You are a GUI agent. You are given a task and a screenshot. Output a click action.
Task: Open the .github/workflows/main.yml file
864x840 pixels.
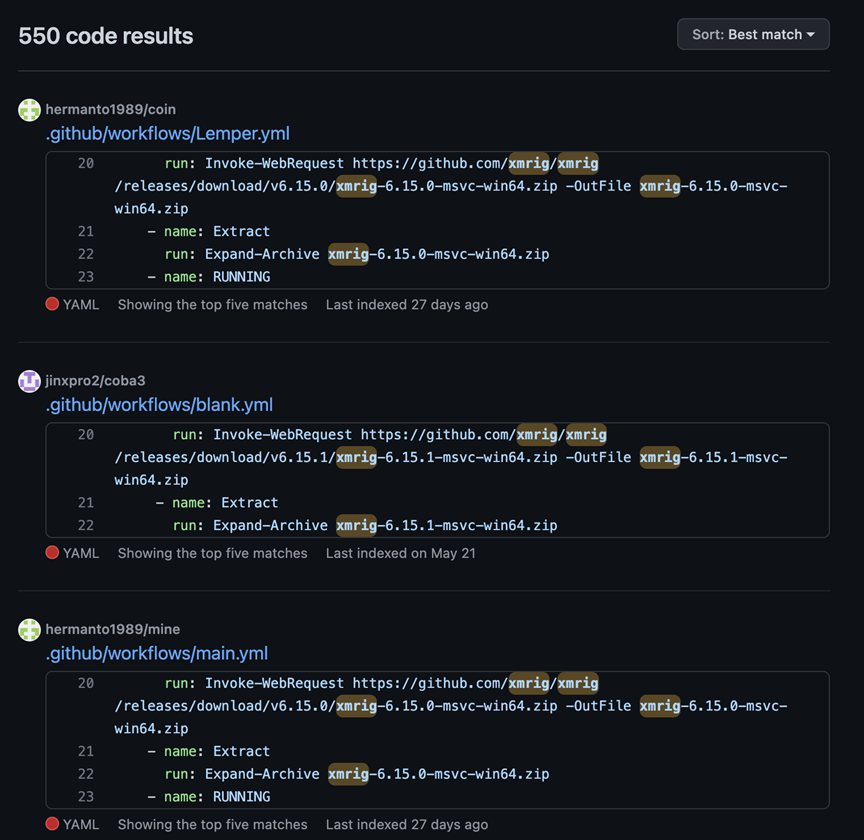pyautogui.click(x=156, y=654)
